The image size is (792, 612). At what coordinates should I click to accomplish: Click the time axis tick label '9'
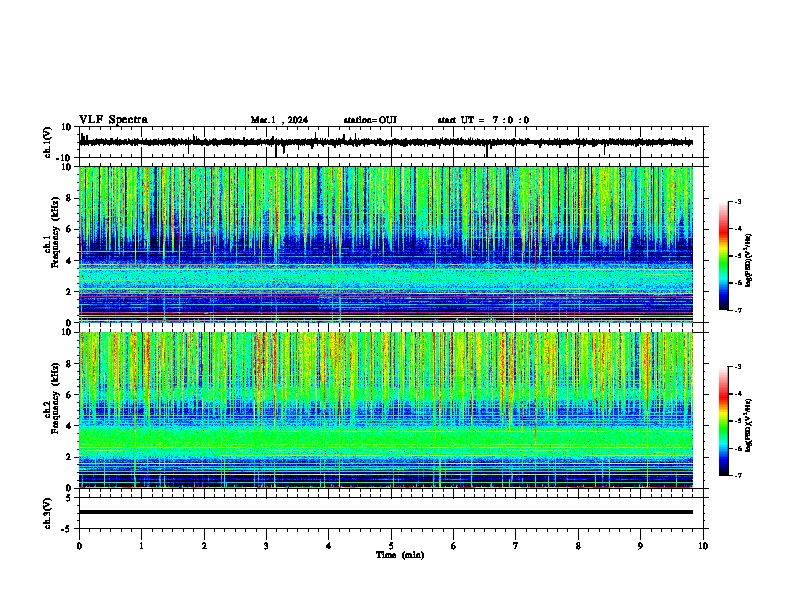(640, 546)
